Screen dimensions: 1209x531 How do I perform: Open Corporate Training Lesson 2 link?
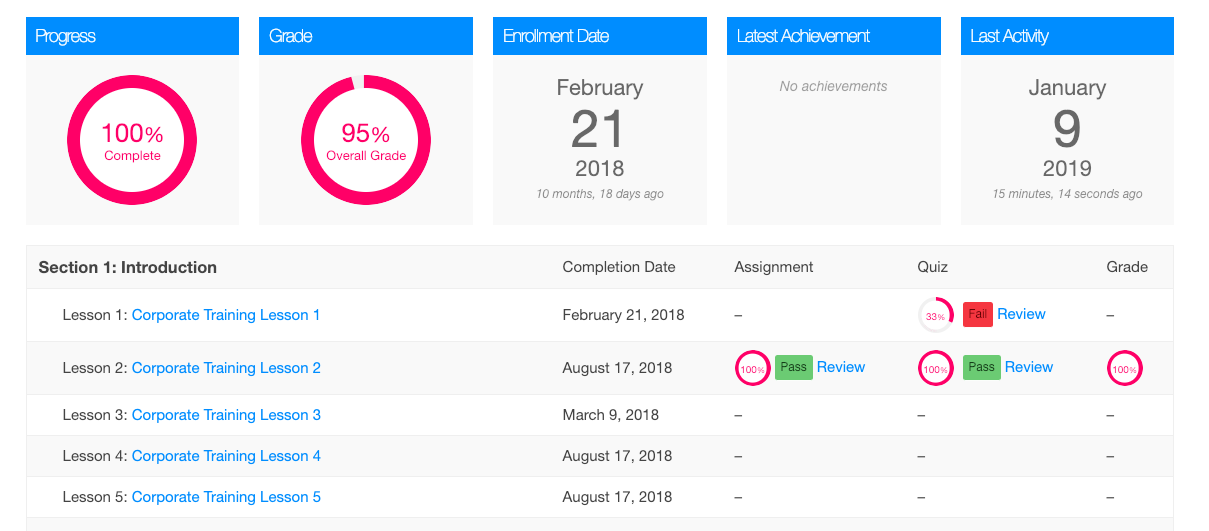(226, 368)
